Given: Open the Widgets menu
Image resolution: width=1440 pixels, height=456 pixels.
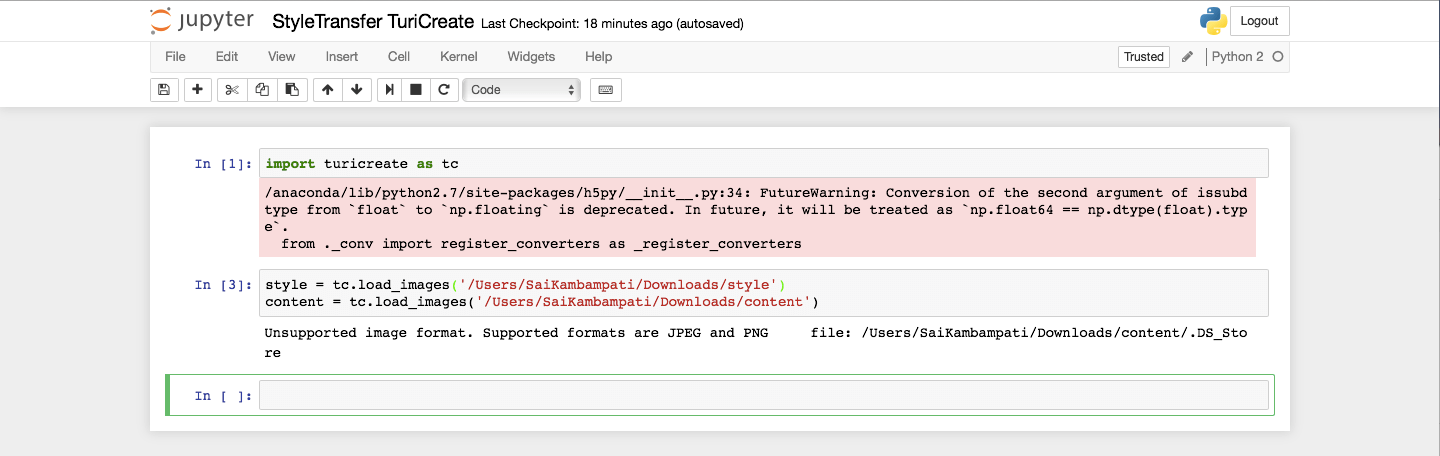Looking at the screenshot, I should [x=531, y=57].
